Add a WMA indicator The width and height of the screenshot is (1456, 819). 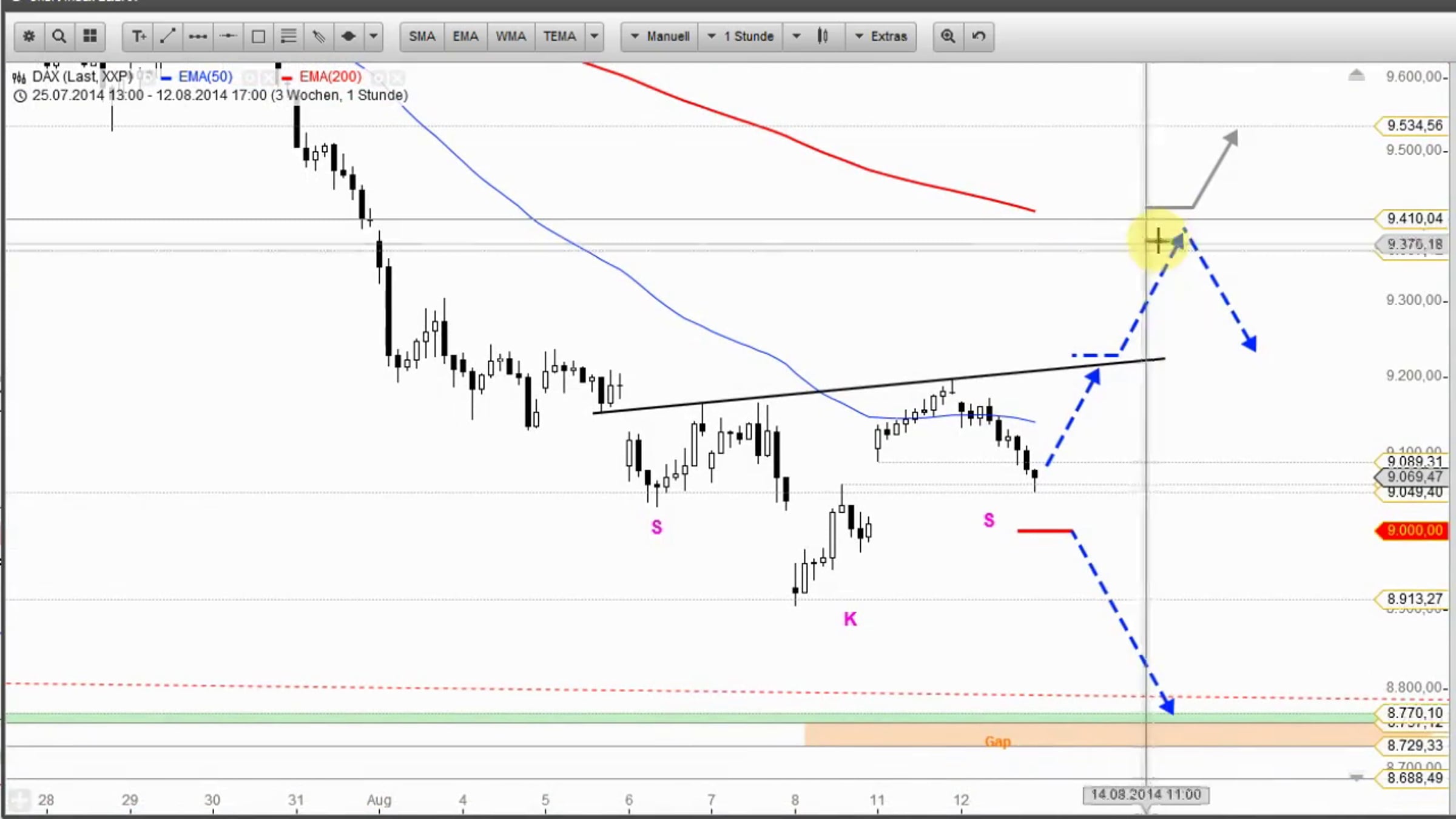click(511, 36)
